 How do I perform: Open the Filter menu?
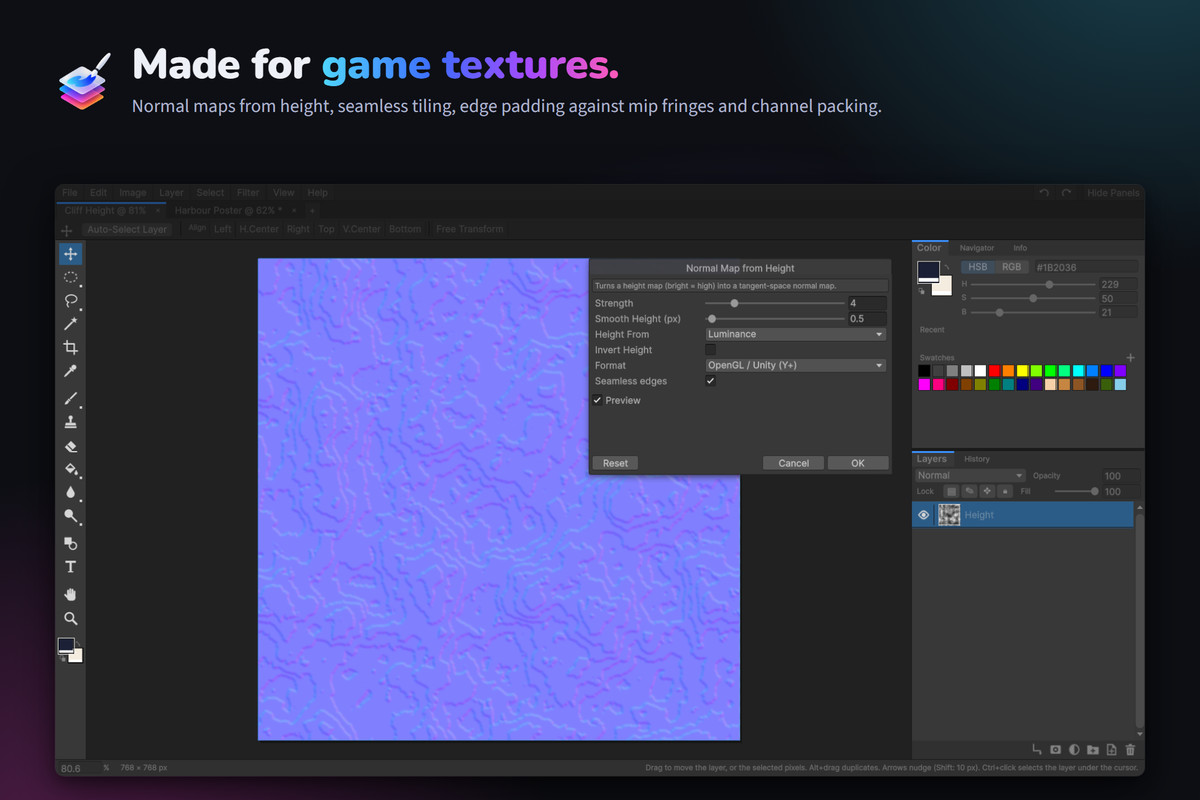[x=248, y=193]
